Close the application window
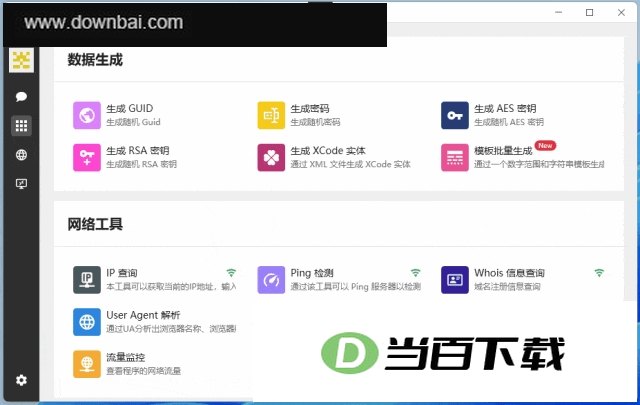The image size is (640, 405). 621,13
